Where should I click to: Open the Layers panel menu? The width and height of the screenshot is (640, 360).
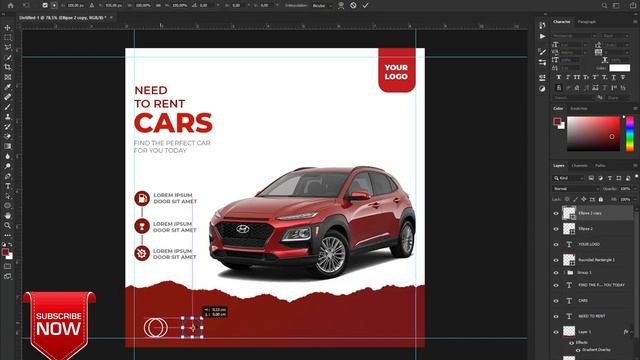[635, 165]
